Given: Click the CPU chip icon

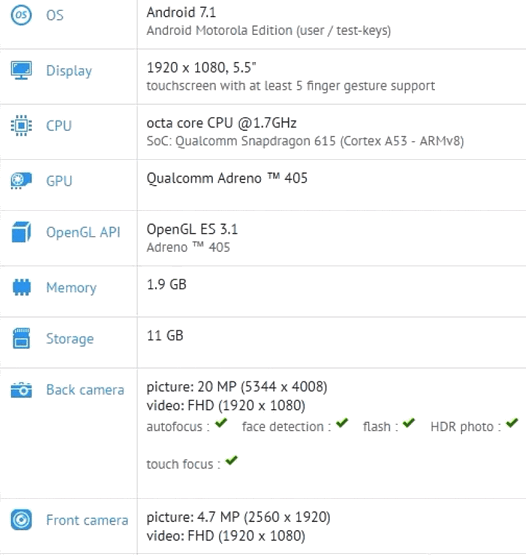Looking at the screenshot, I should coord(21,125).
